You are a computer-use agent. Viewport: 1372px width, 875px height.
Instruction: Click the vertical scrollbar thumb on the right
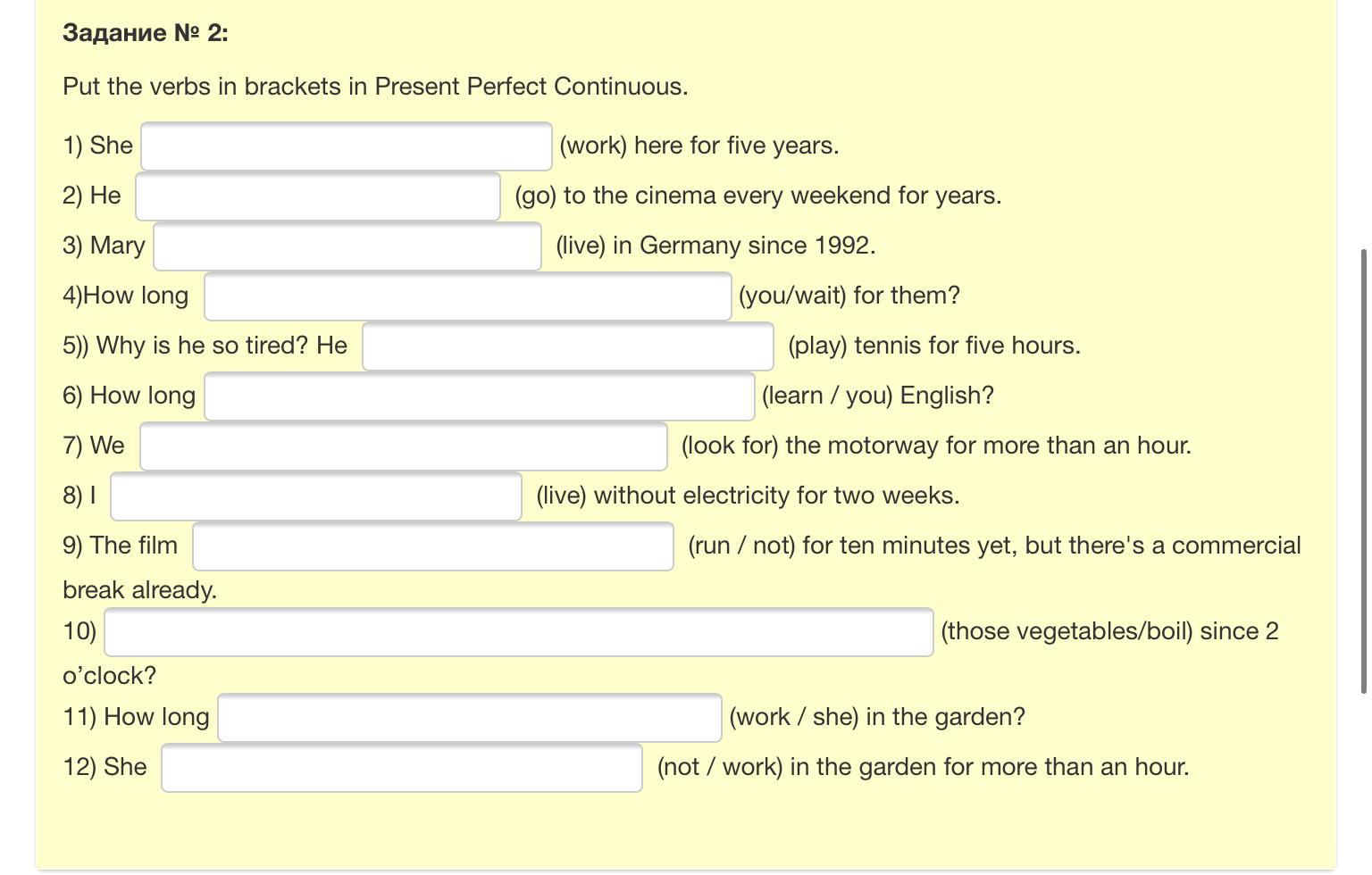pyautogui.click(x=1363, y=471)
